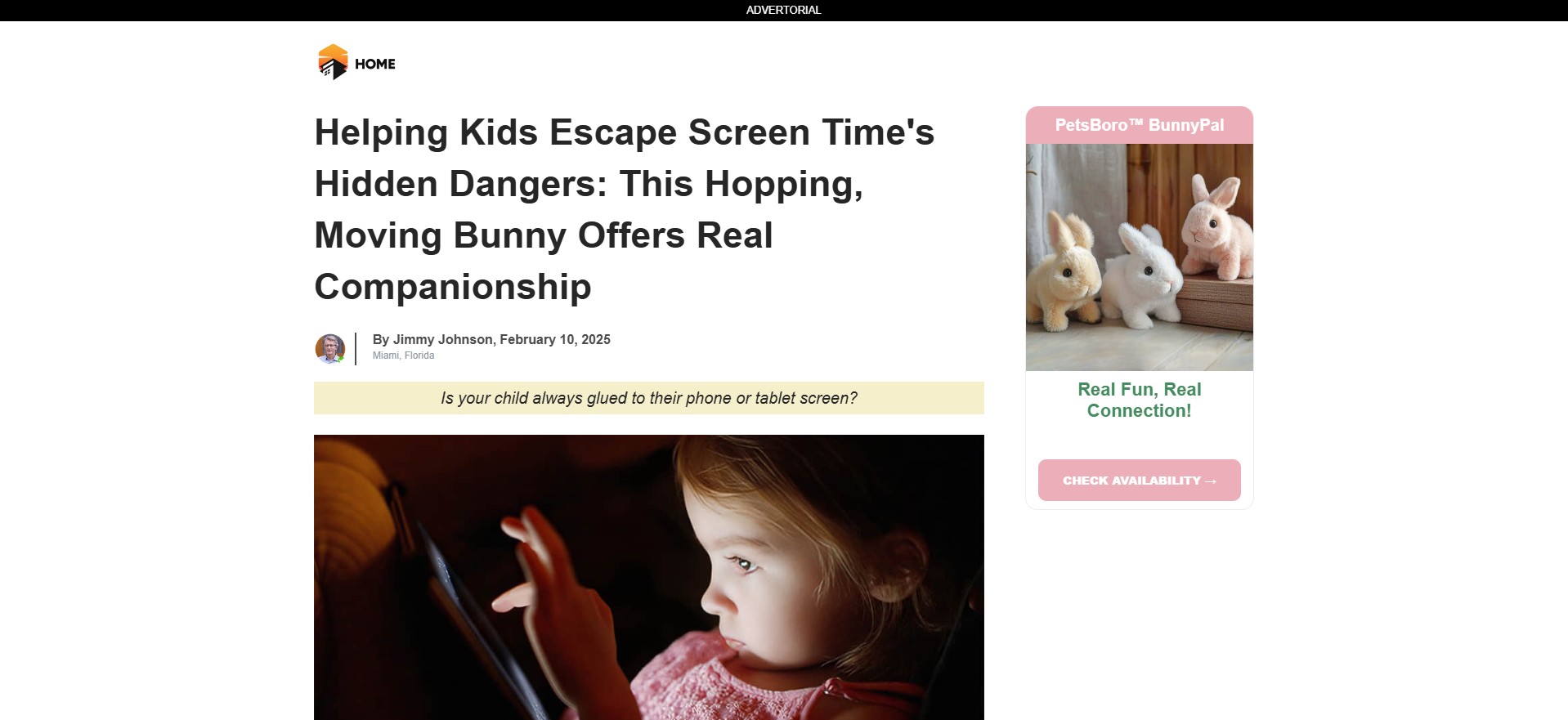Select the author byline with date
The width and height of the screenshot is (1568, 720).
click(x=491, y=339)
